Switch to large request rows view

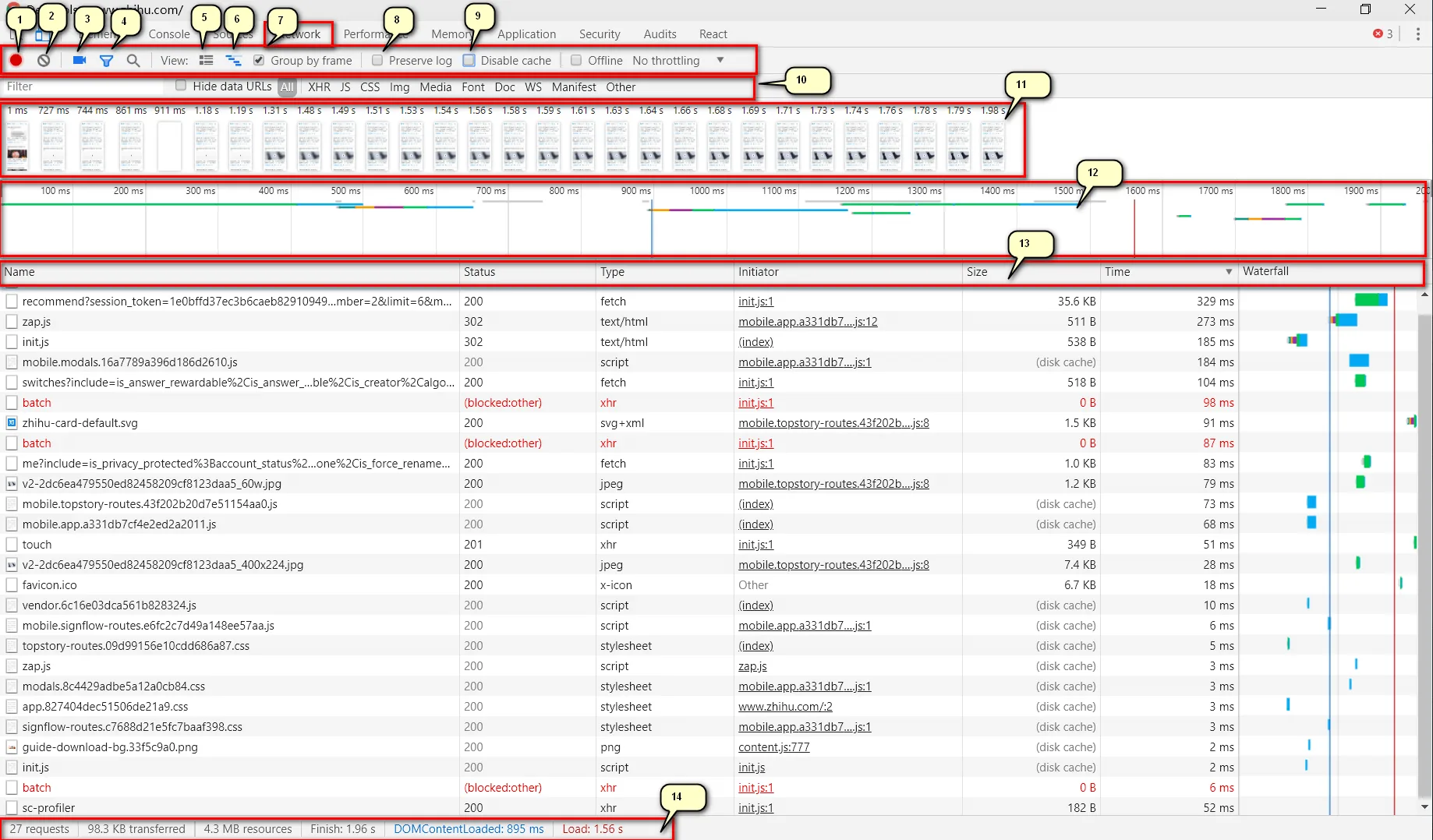tap(206, 60)
